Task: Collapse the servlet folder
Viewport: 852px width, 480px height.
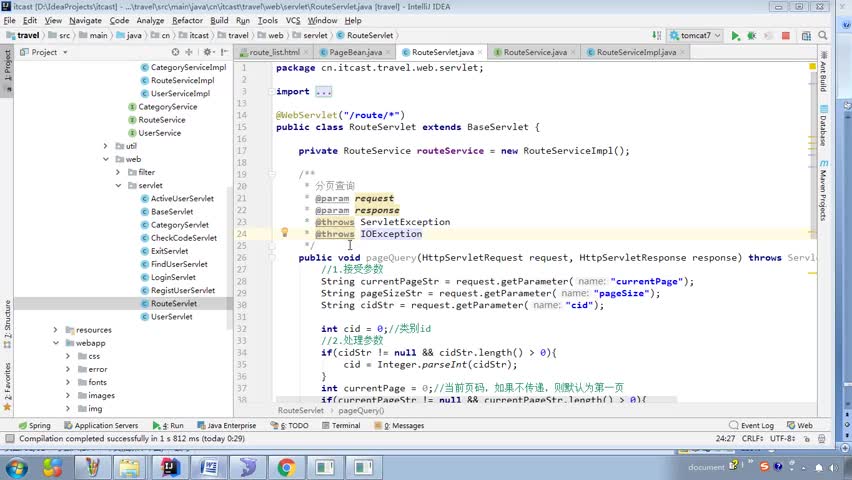Action: pyautogui.click(x=118, y=185)
